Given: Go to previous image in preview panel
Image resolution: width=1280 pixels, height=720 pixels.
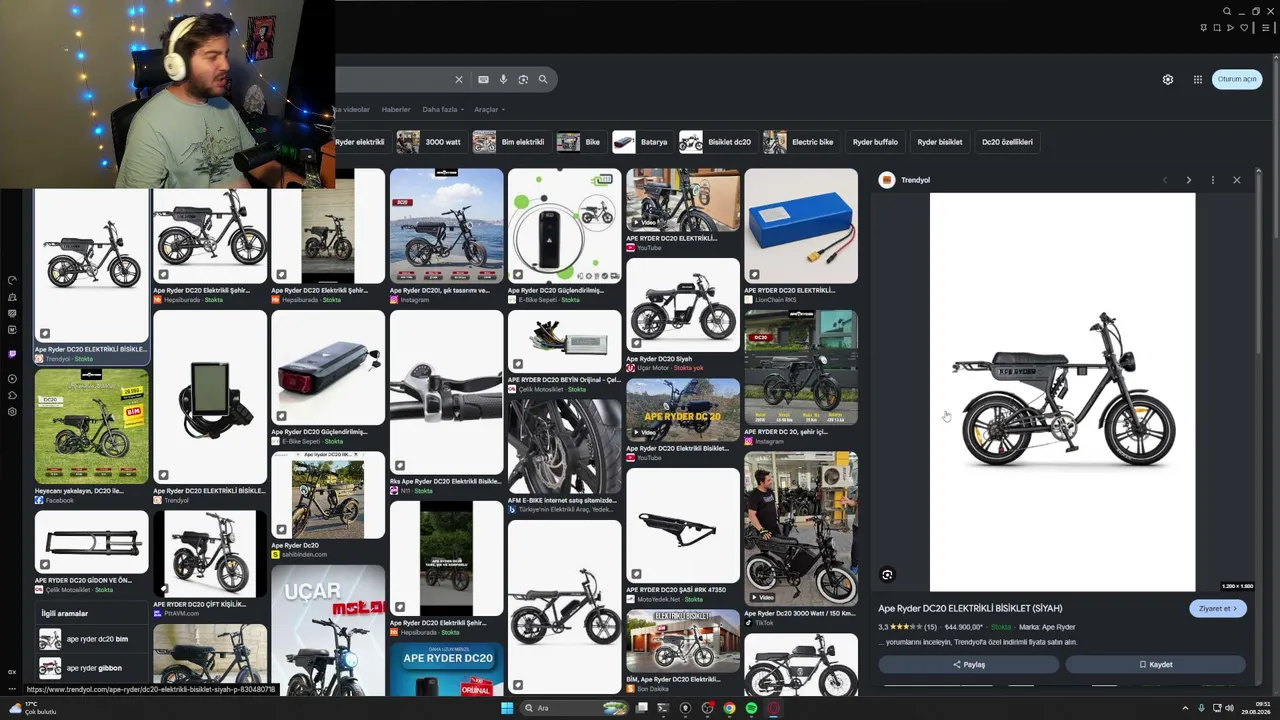Looking at the screenshot, I should tap(1164, 180).
